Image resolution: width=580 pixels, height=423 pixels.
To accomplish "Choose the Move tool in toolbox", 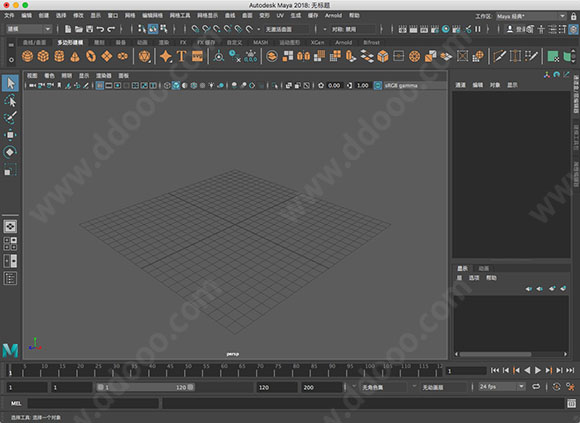I will coord(10,135).
